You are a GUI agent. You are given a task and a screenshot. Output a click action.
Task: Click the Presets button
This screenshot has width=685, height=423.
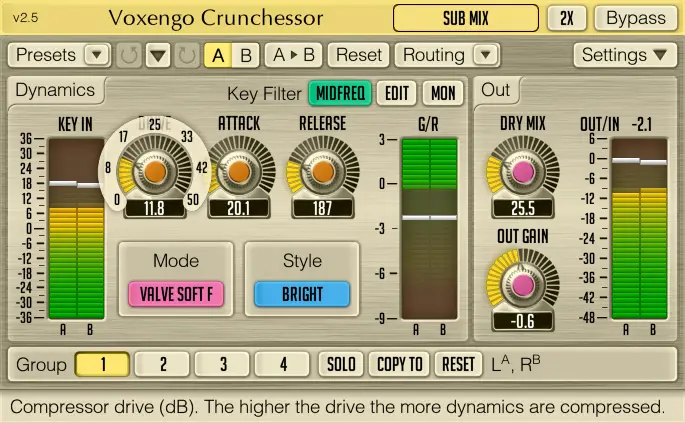(x=46, y=55)
